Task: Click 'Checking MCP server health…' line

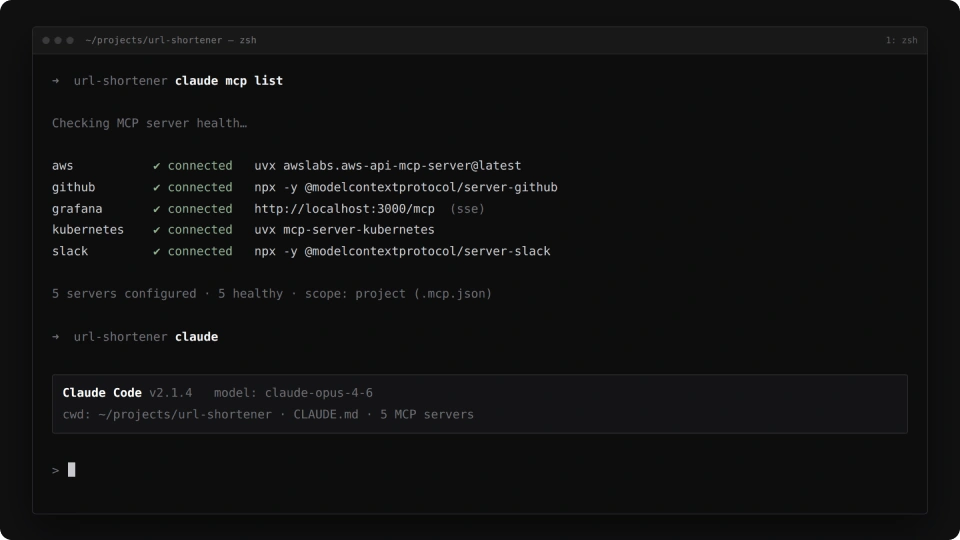Action: point(149,123)
